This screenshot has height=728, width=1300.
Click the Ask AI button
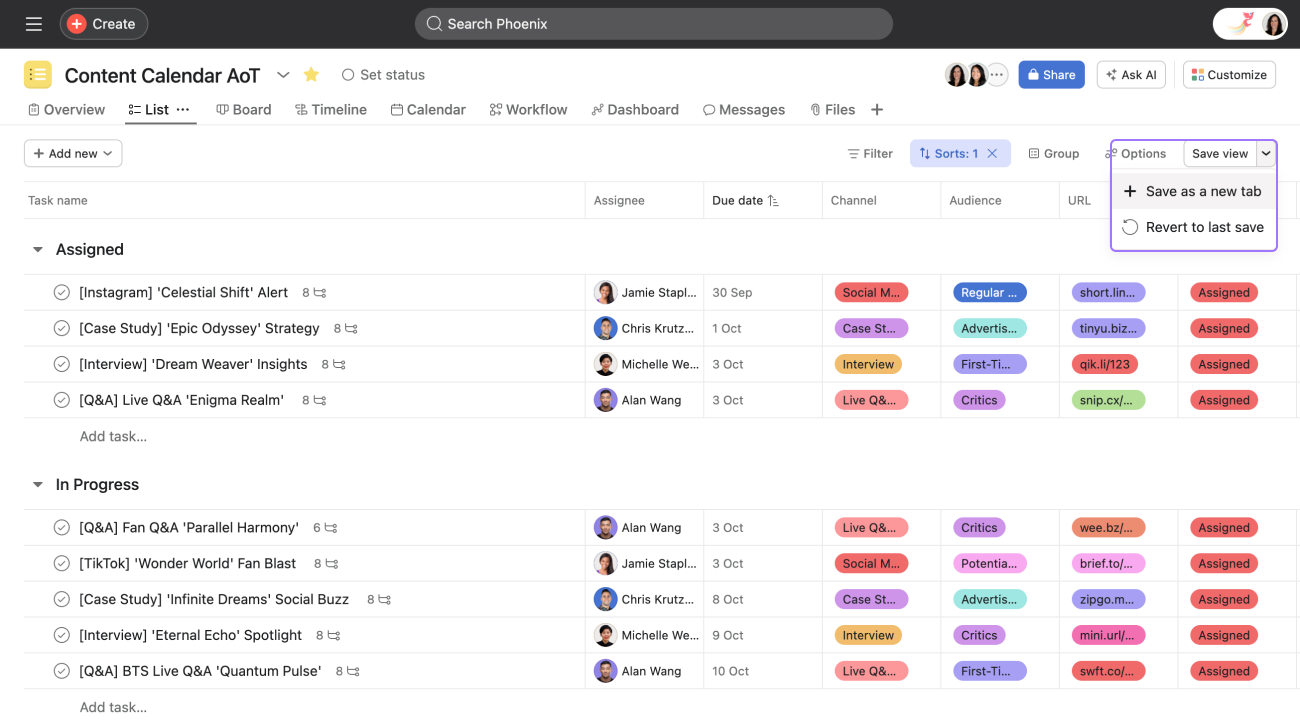pos(1131,75)
